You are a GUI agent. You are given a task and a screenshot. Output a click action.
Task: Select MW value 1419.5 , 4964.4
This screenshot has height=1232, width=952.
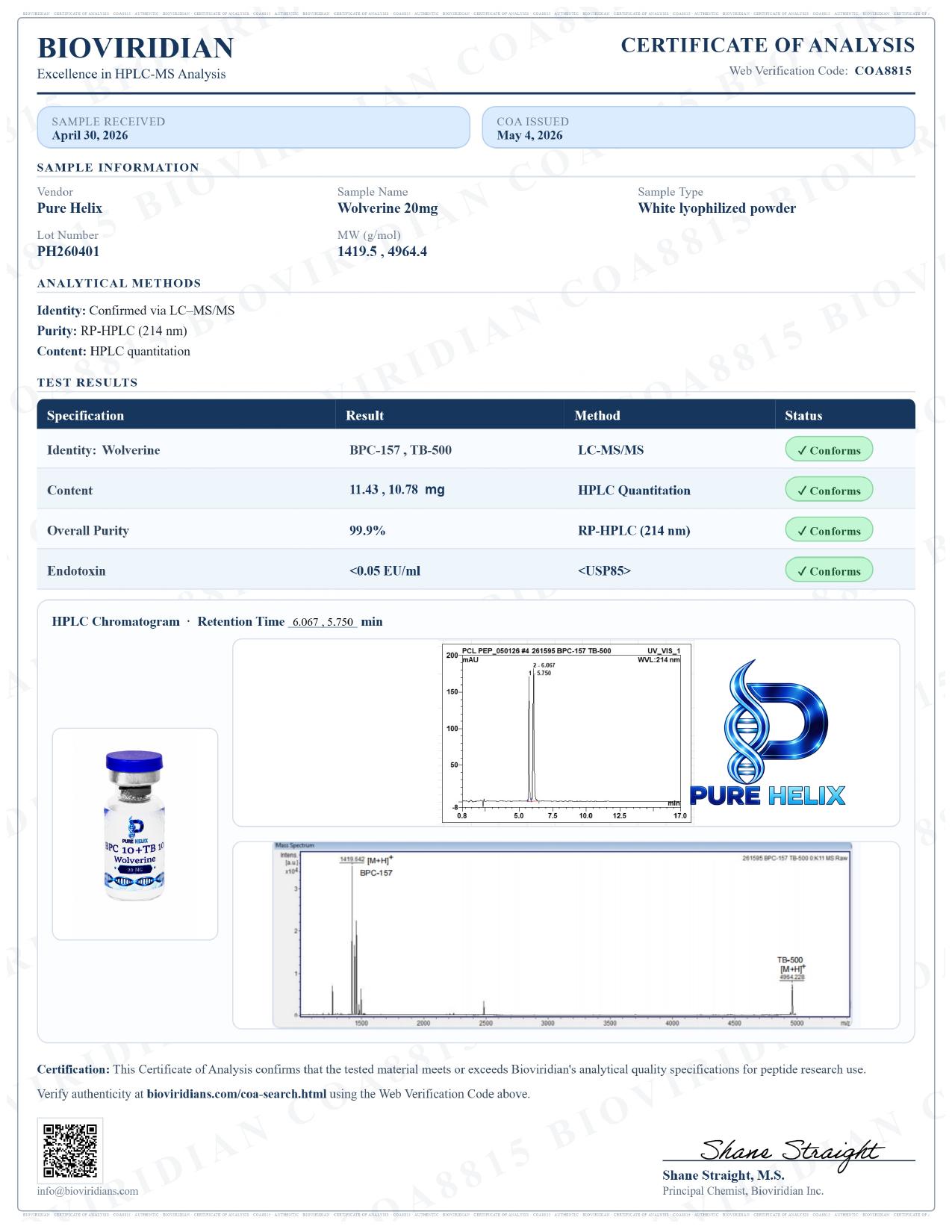tap(382, 252)
